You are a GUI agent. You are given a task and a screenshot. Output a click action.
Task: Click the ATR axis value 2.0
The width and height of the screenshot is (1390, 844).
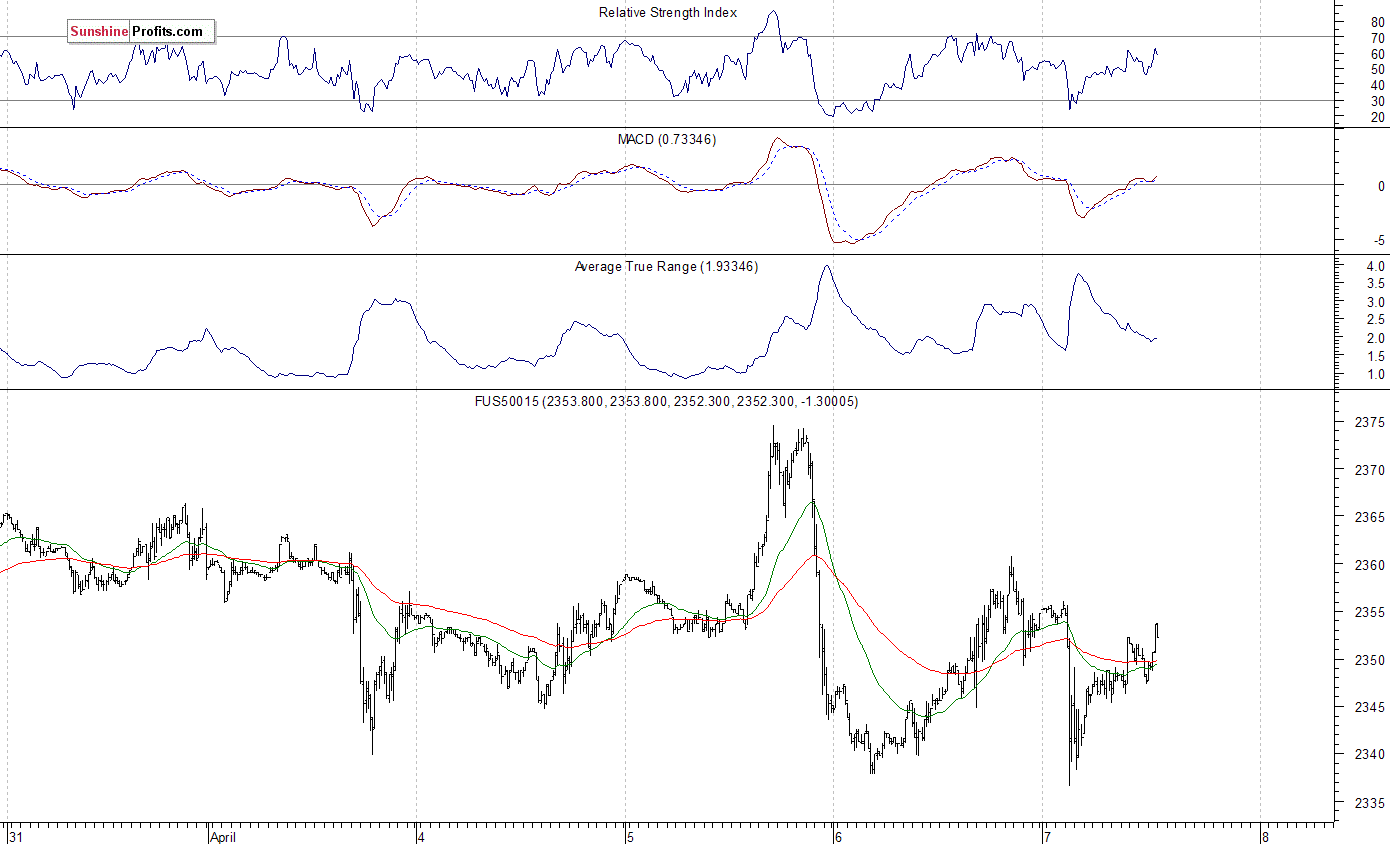(x=1374, y=339)
